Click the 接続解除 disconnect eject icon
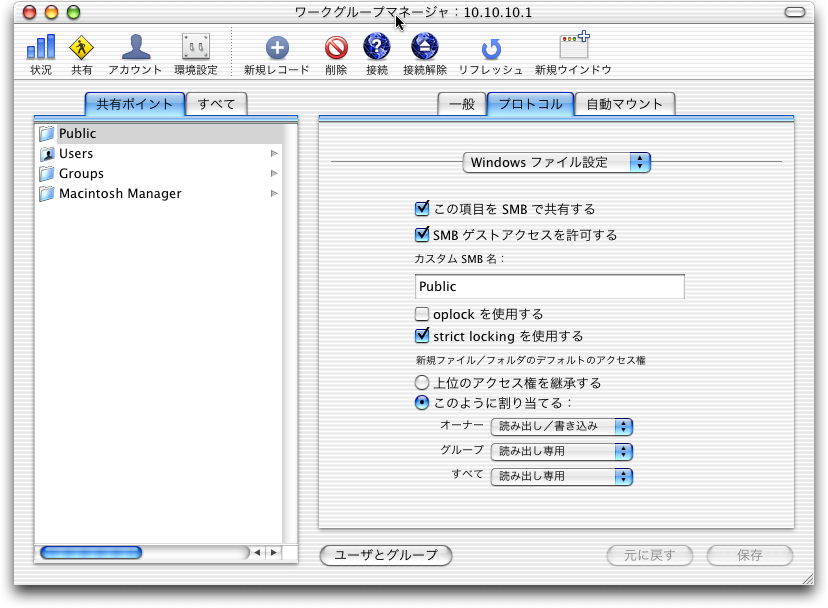The height and width of the screenshot is (608, 828). (x=425, y=47)
